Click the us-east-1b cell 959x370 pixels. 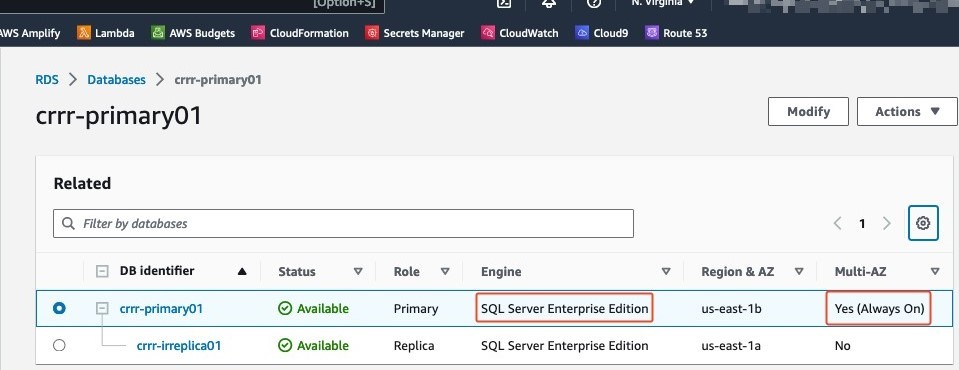pos(731,309)
